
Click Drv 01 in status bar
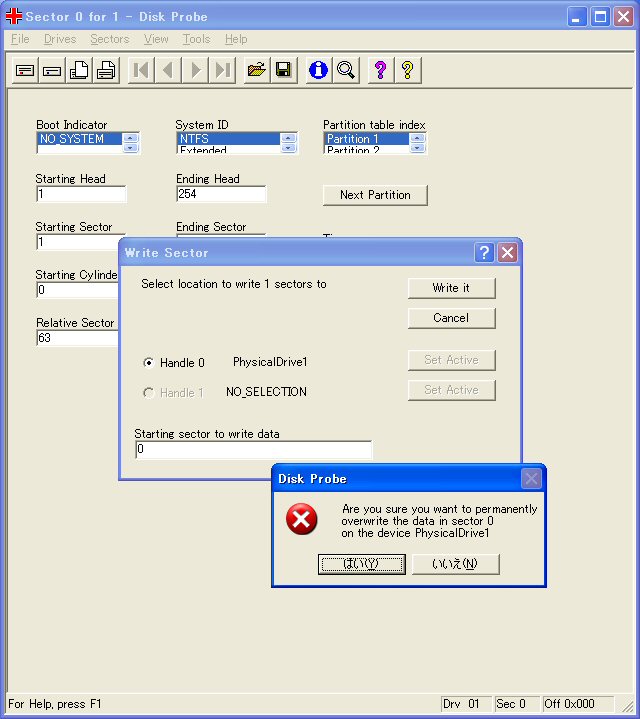466,704
